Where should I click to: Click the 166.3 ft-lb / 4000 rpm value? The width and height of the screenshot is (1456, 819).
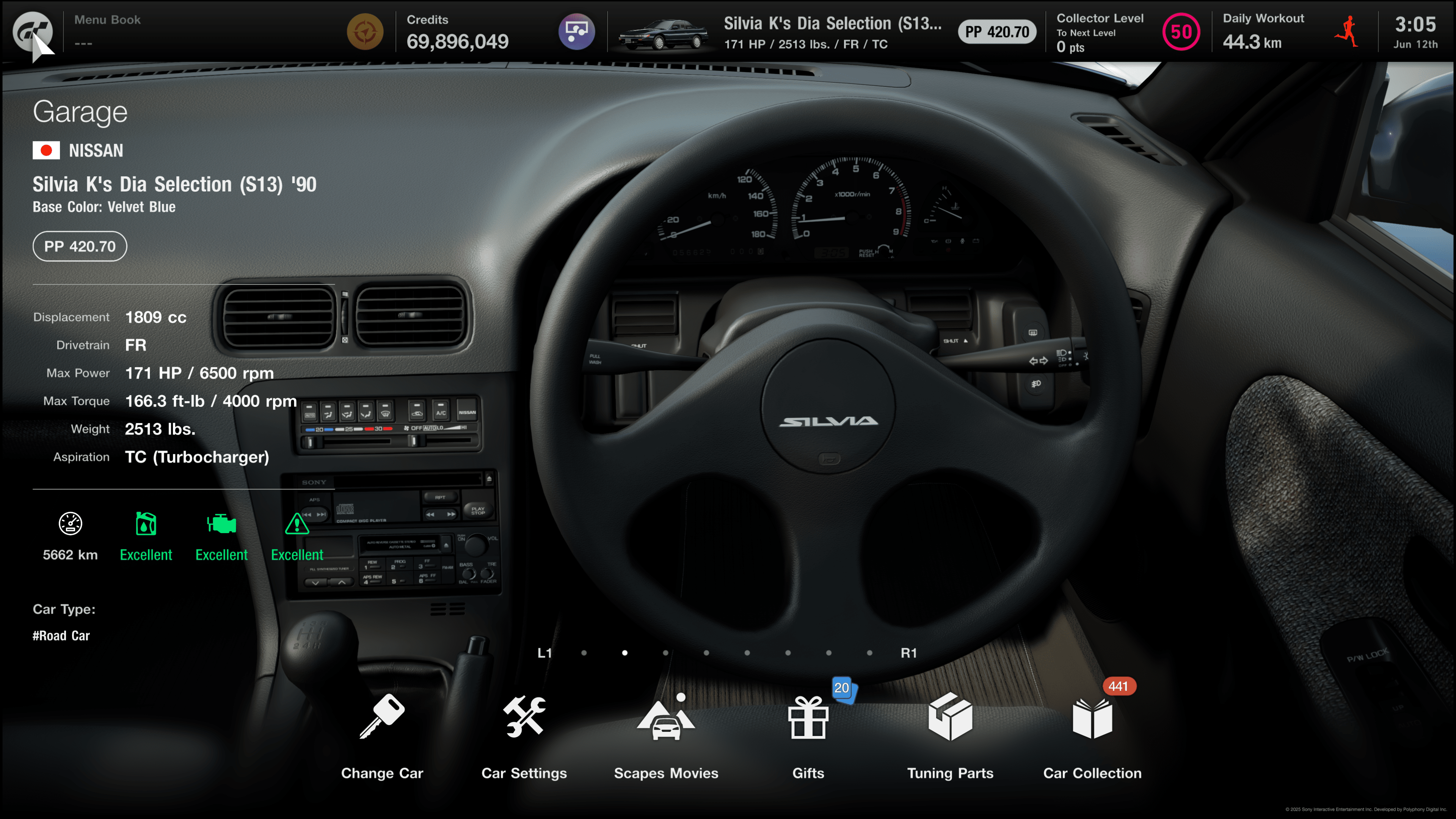[x=211, y=401]
